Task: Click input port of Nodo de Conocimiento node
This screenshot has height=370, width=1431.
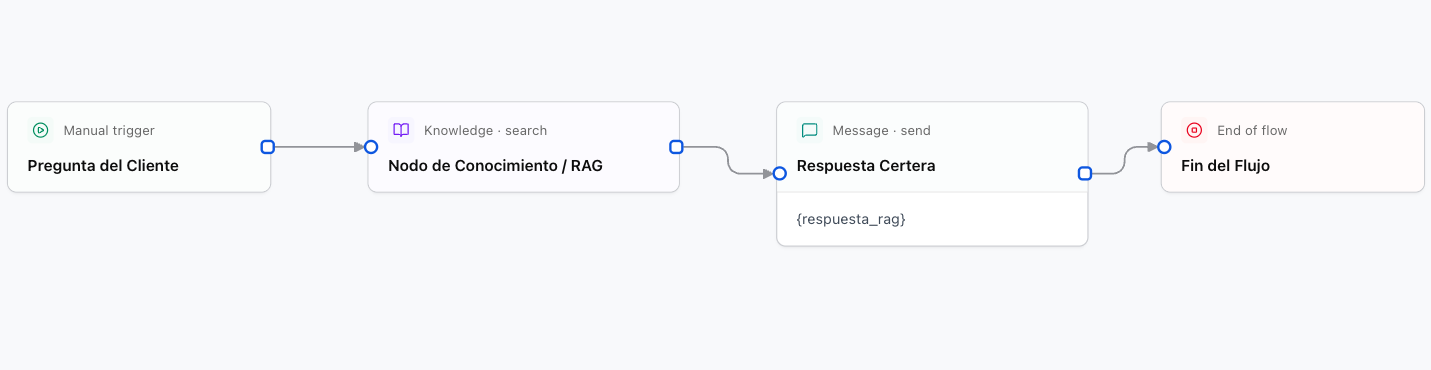Action: [371, 147]
